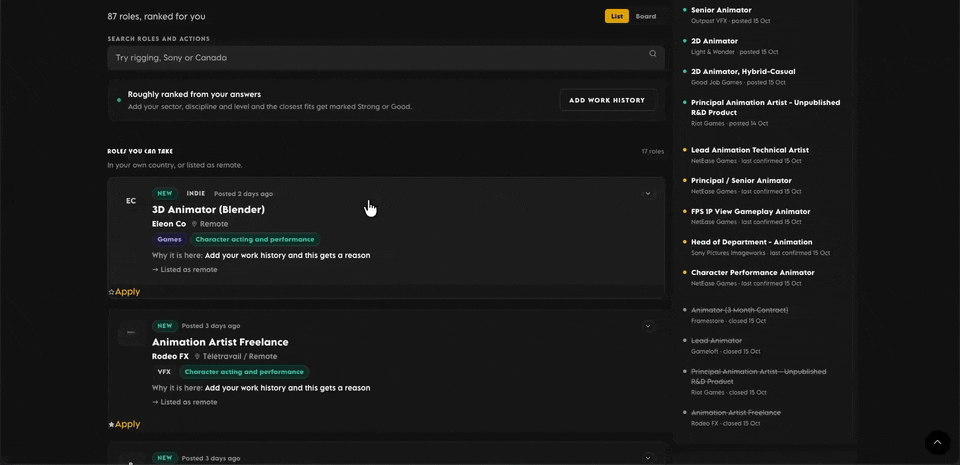Viewport: 960px width, 465px height.
Task: Open the closed Lead Animator entry
Action: [x=716, y=340]
